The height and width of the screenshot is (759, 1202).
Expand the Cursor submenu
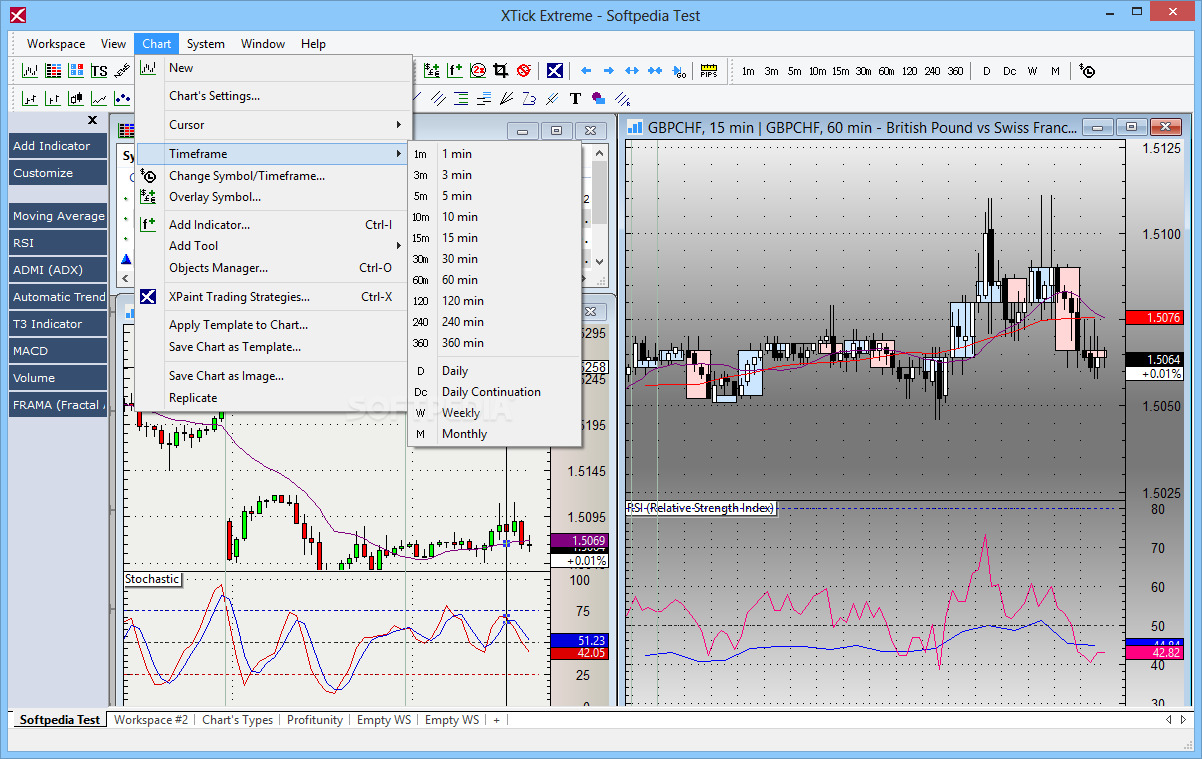point(274,125)
